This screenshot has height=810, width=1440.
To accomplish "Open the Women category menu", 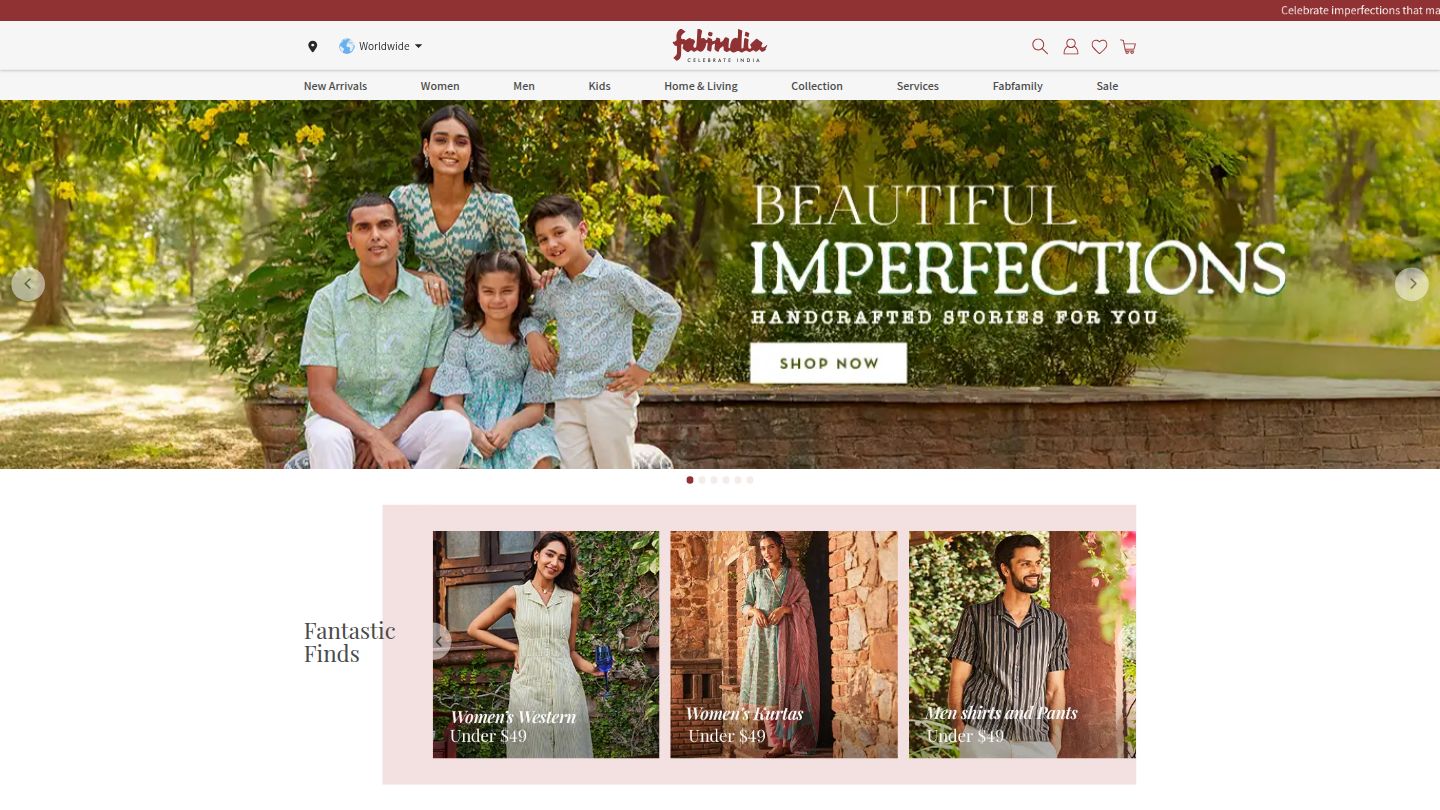I will pos(440,86).
